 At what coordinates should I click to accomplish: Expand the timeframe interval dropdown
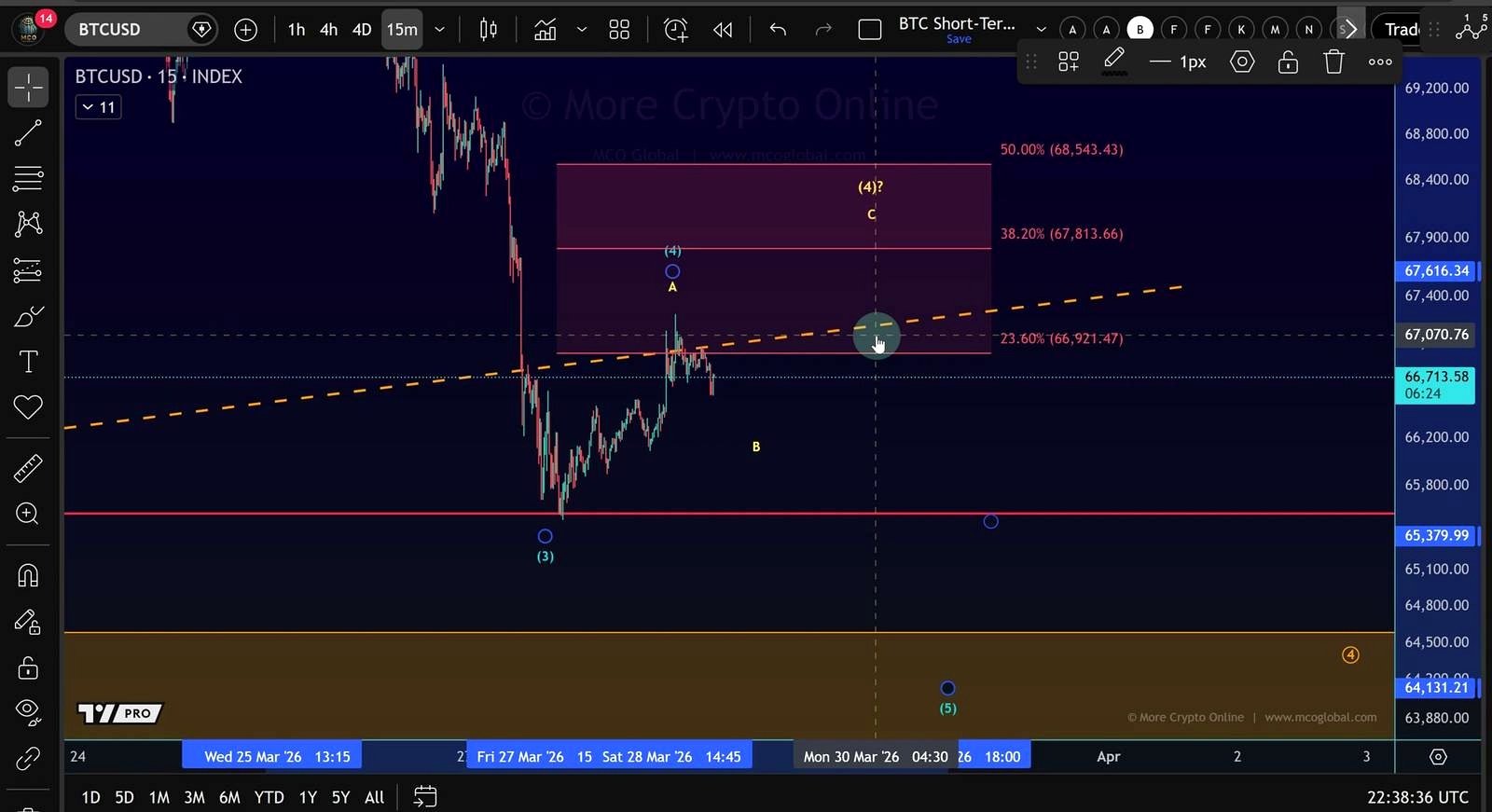pyautogui.click(x=439, y=30)
